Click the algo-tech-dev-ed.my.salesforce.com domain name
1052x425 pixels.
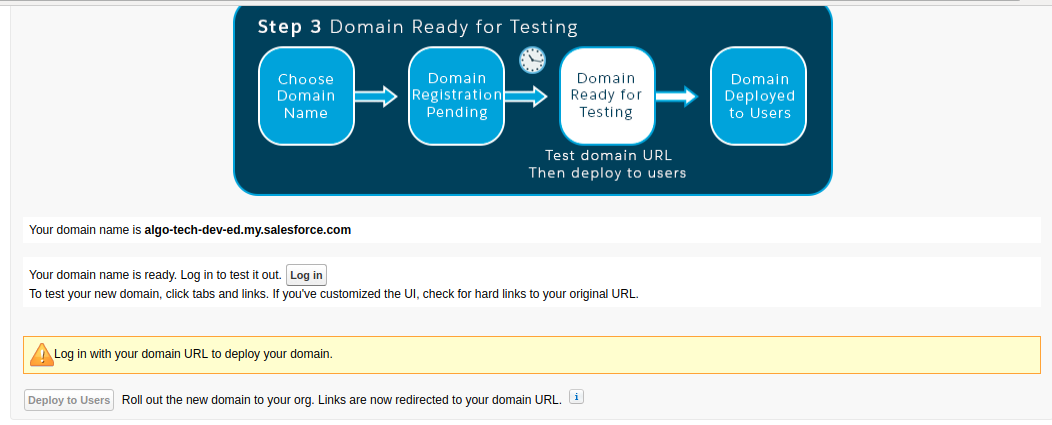click(247, 230)
